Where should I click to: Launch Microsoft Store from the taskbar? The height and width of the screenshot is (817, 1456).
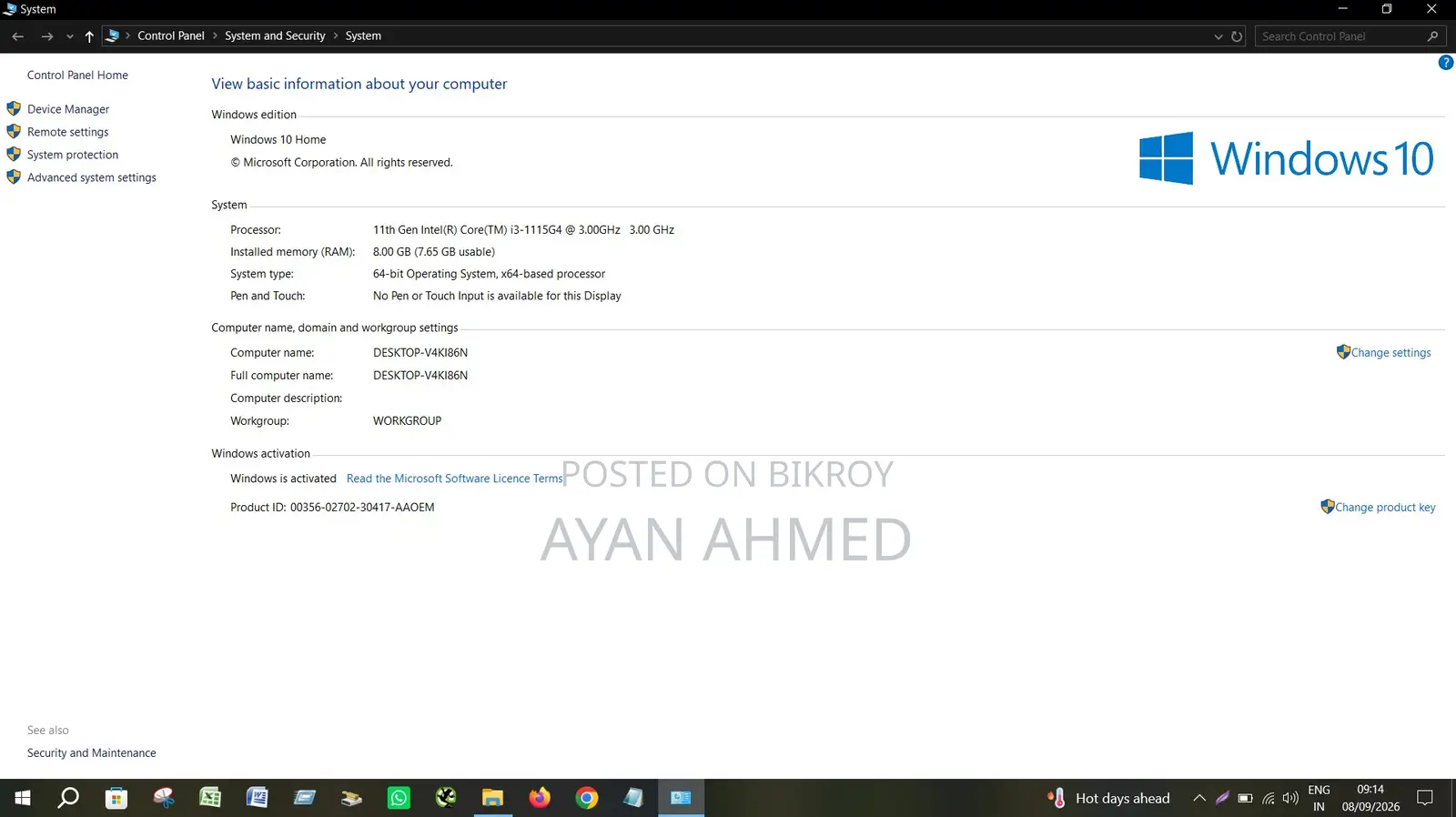point(116,798)
